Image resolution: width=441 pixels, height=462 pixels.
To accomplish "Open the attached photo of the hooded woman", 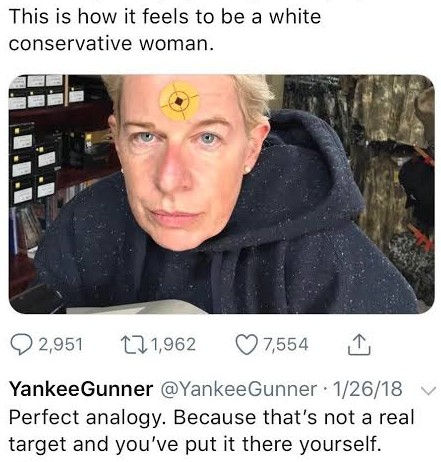I will point(221,194).
